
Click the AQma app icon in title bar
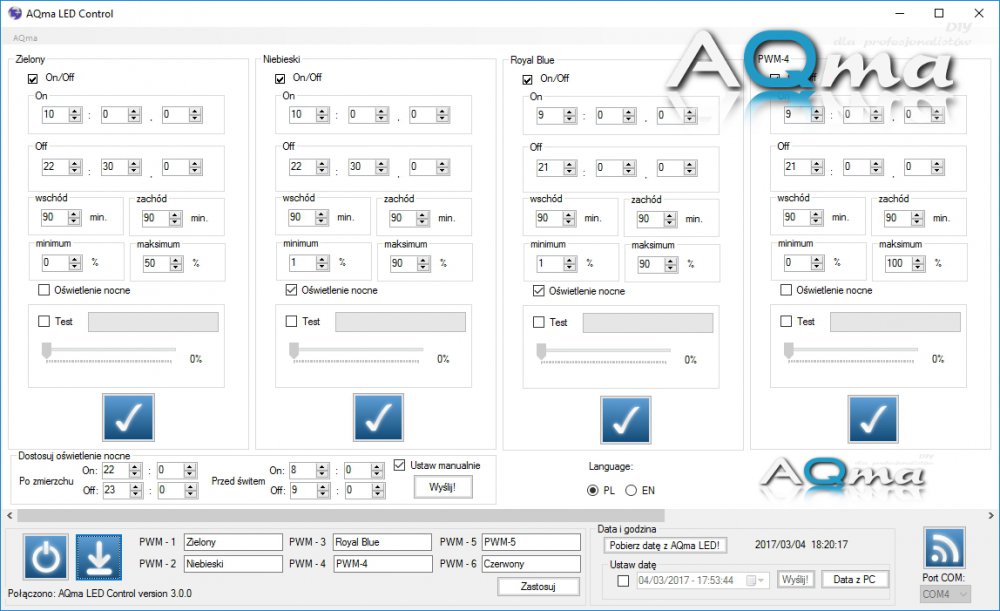(14, 14)
